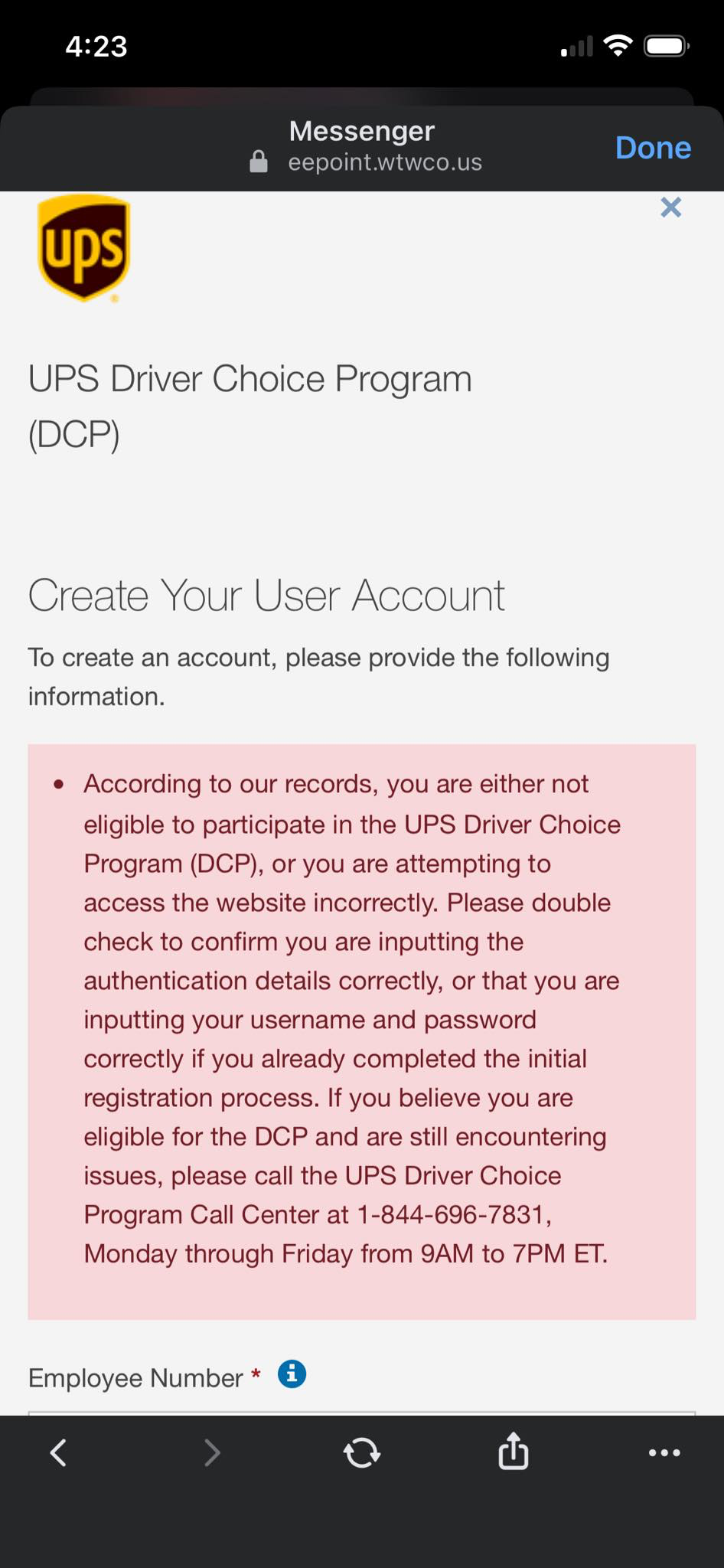Tap the eepoint.wtwco.us address text
724x1568 pixels.
click(385, 162)
